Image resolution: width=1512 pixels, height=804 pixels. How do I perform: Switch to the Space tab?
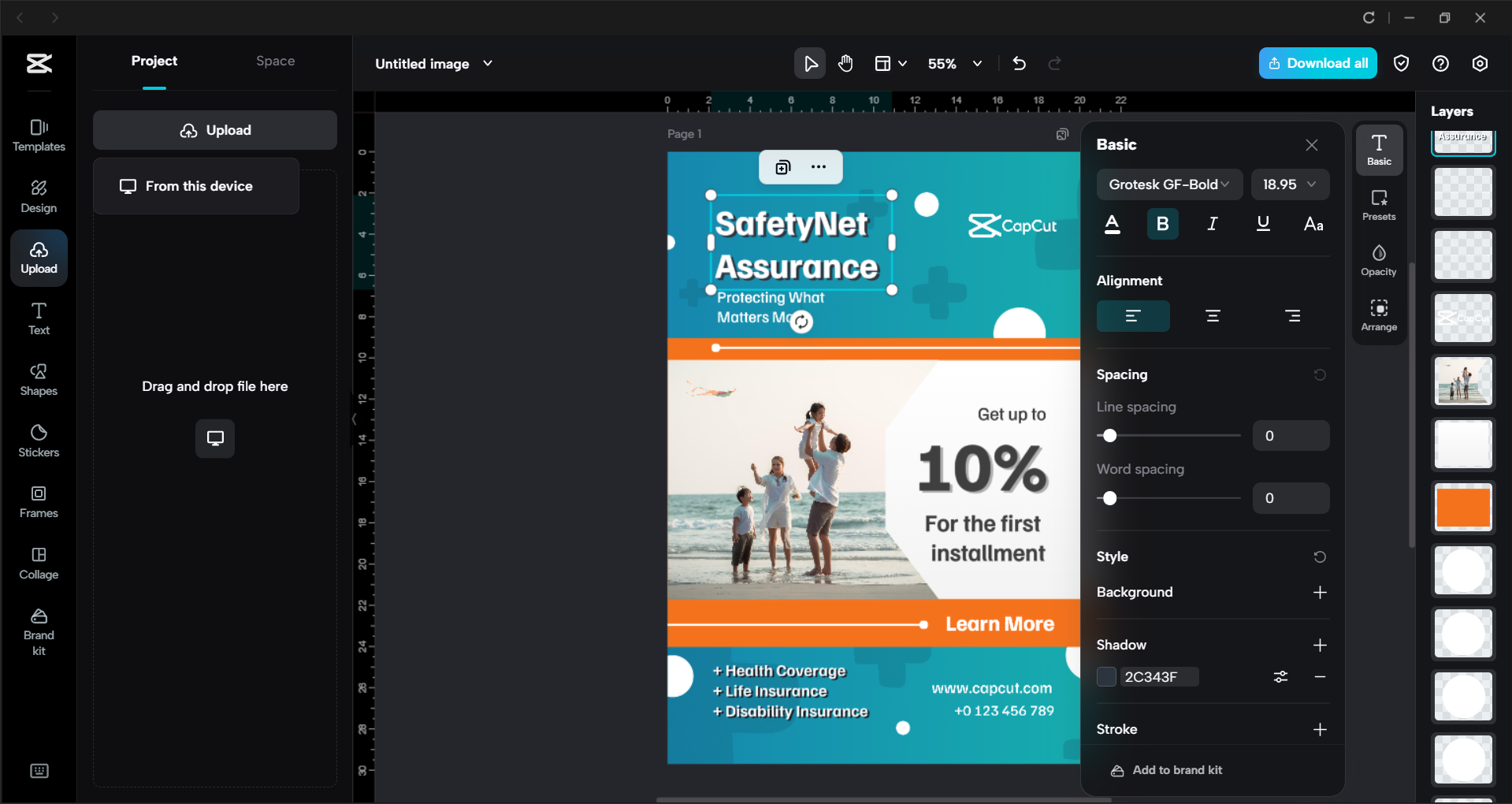274,61
